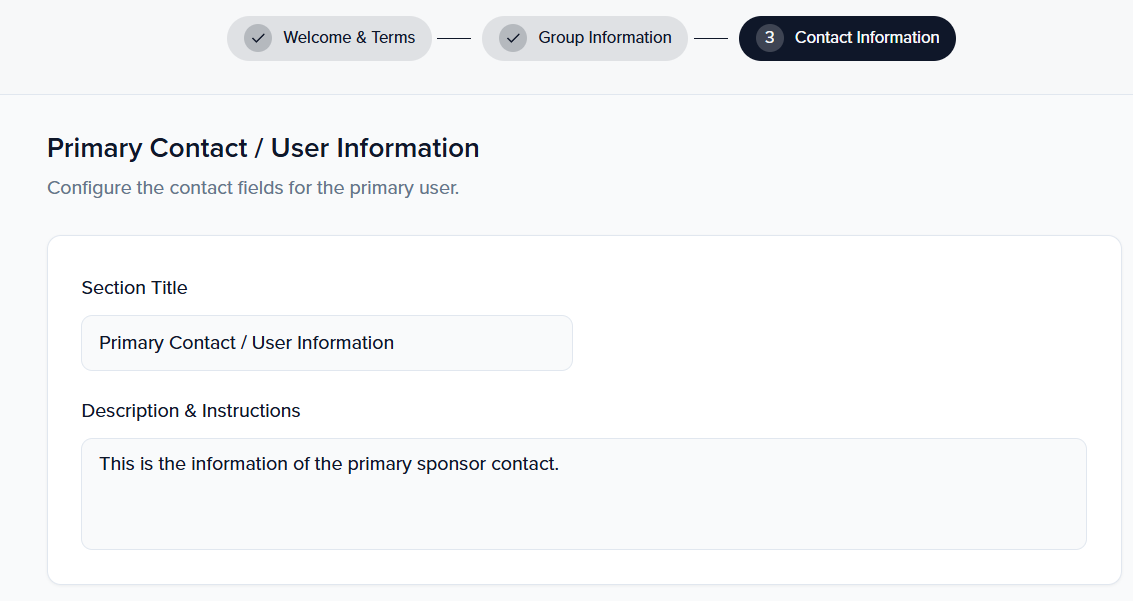Viewport: 1133px width, 601px height.
Task: Select the Contact Information step
Action: click(x=866, y=38)
